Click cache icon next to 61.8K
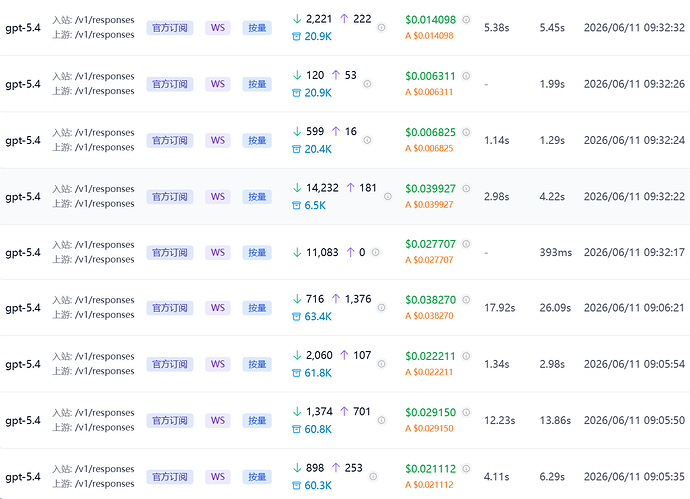This screenshot has height=499, width=690. pyautogui.click(x=297, y=373)
